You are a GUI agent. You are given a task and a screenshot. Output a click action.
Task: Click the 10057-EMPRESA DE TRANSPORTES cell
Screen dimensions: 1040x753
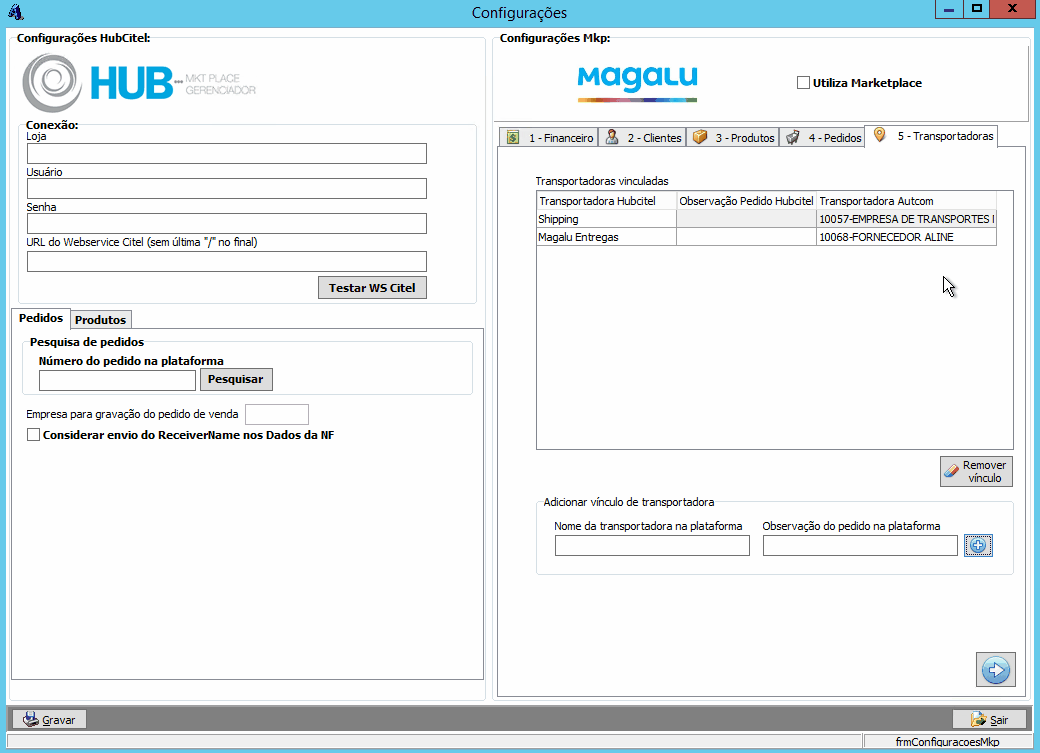coord(906,219)
